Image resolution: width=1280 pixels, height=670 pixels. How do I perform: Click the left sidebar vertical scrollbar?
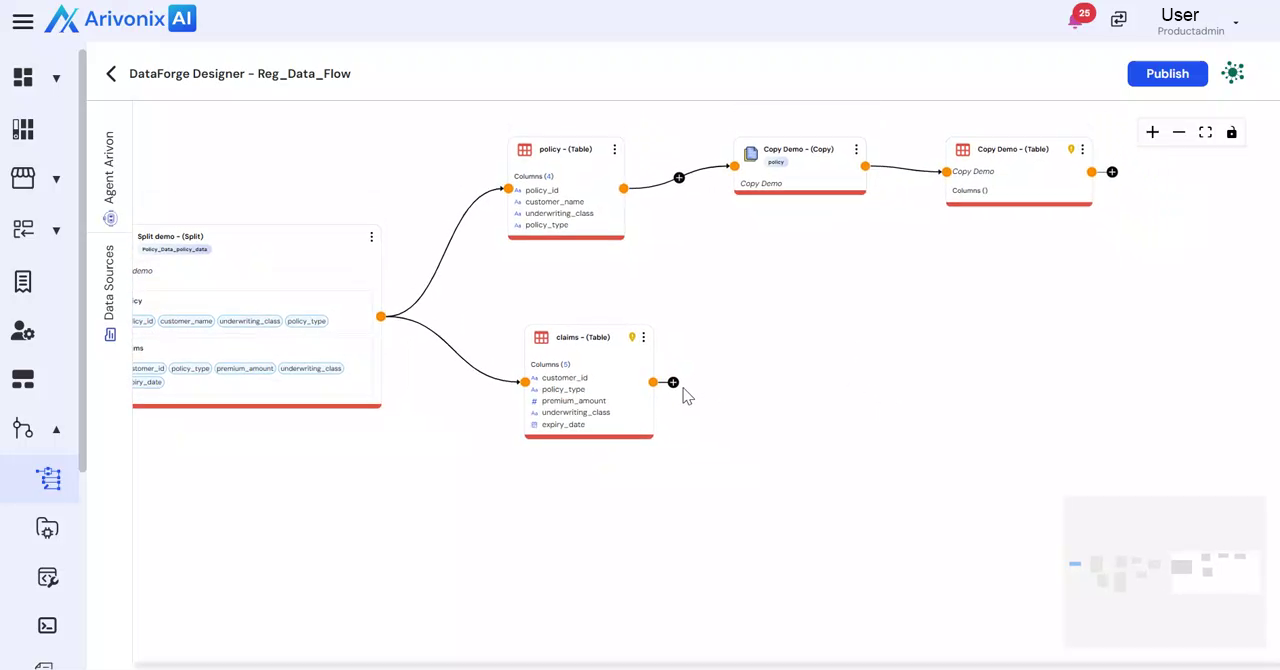[x=83, y=260]
